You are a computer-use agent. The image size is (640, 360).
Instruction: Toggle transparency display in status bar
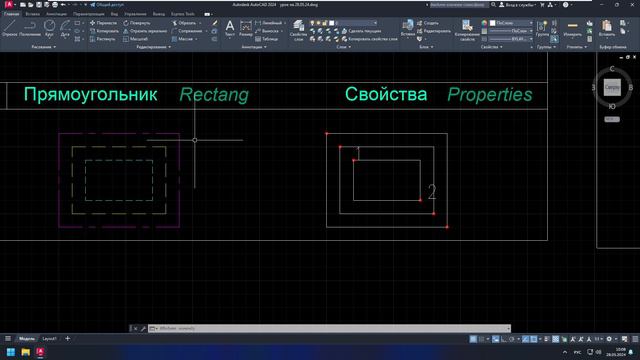coord(556,339)
